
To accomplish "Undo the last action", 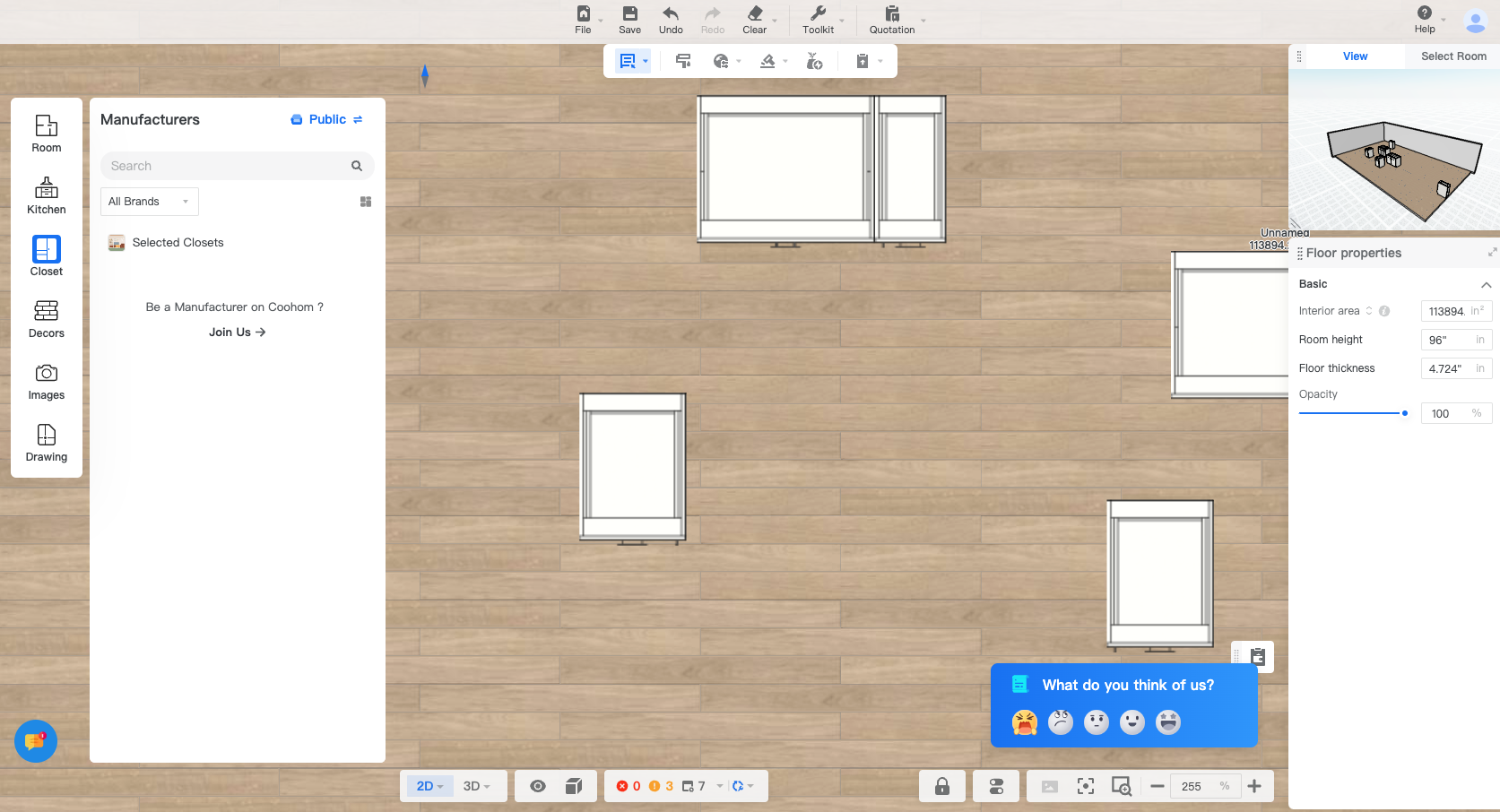I will pos(670,19).
